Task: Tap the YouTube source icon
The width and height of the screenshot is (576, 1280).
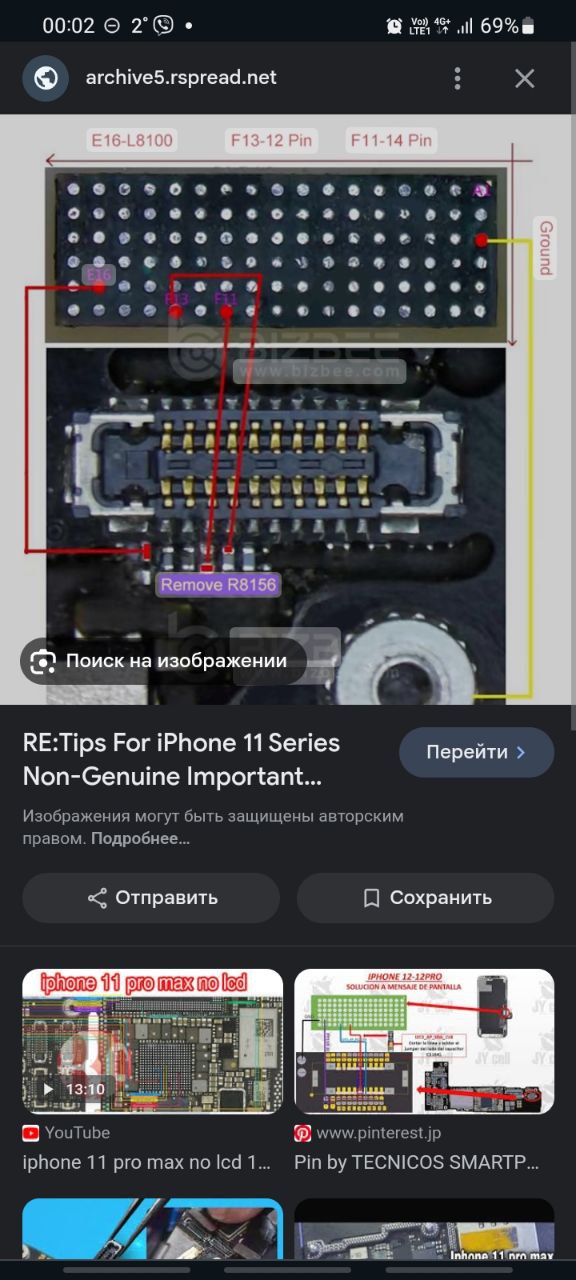Action: 31,1133
